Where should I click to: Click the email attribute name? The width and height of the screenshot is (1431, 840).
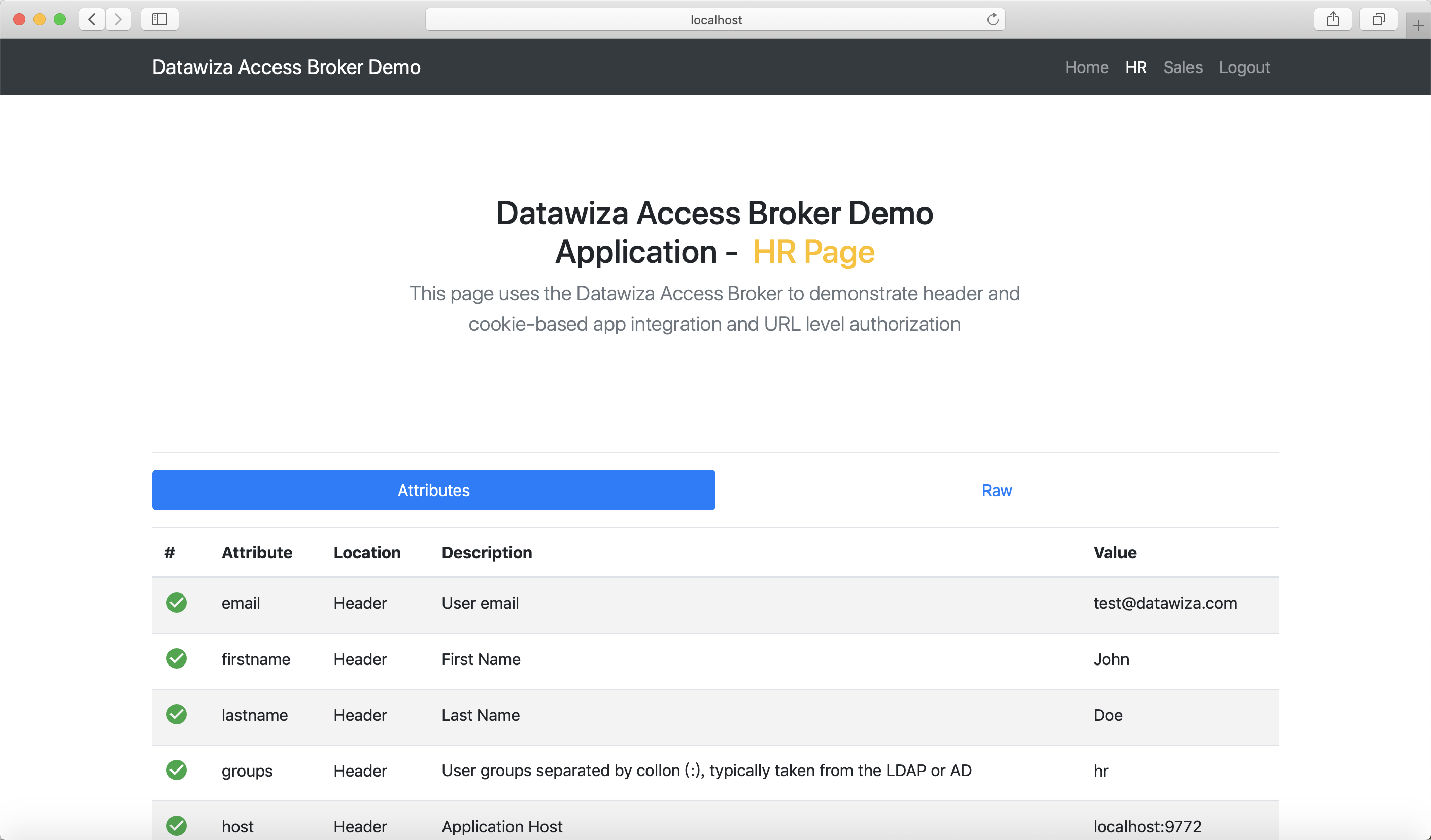tap(241, 603)
